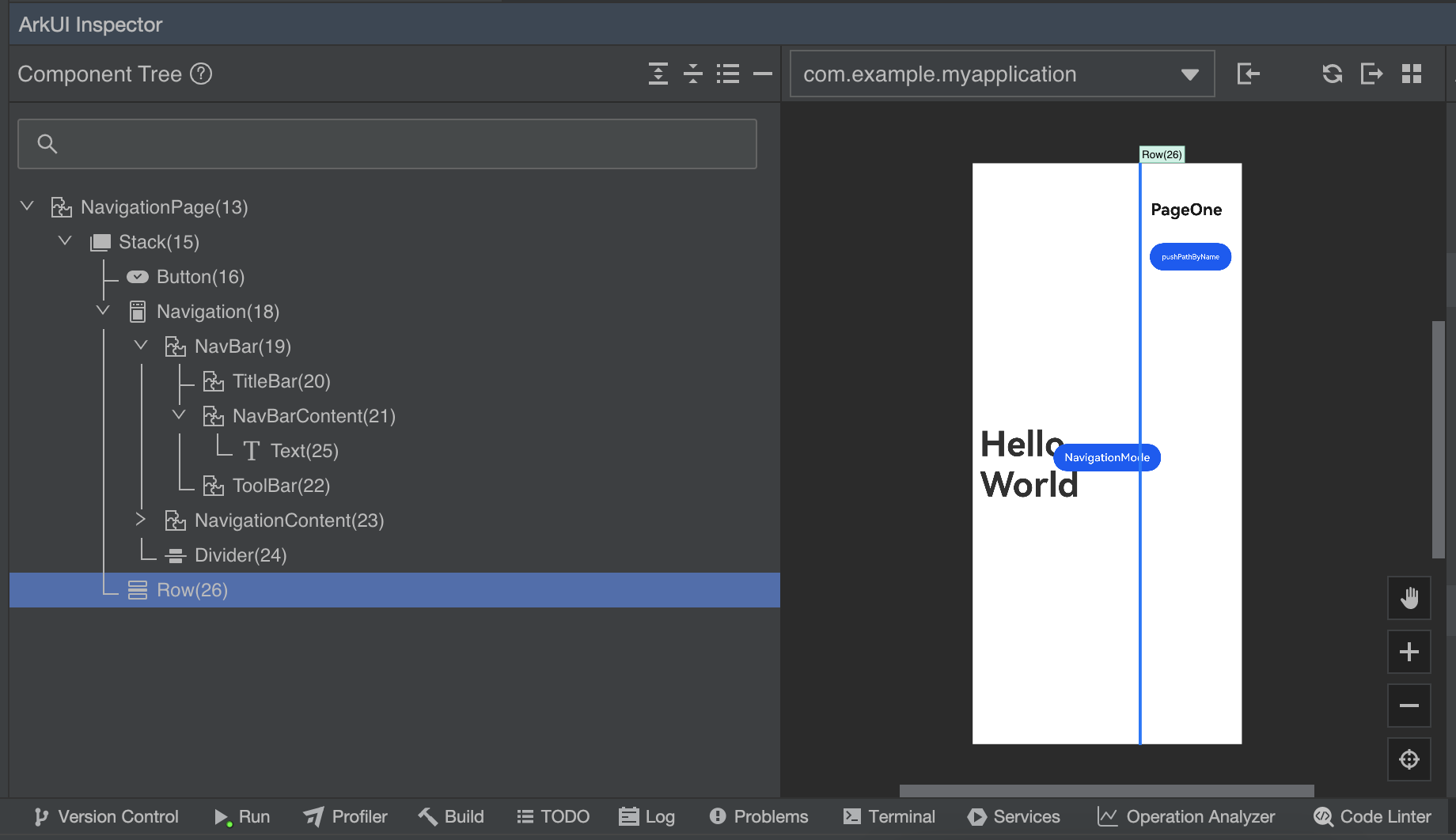Click the horizontal scrollbar under preview
Image resolution: width=1456 pixels, height=840 pixels.
pyautogui.click(x=1106, y=791)
